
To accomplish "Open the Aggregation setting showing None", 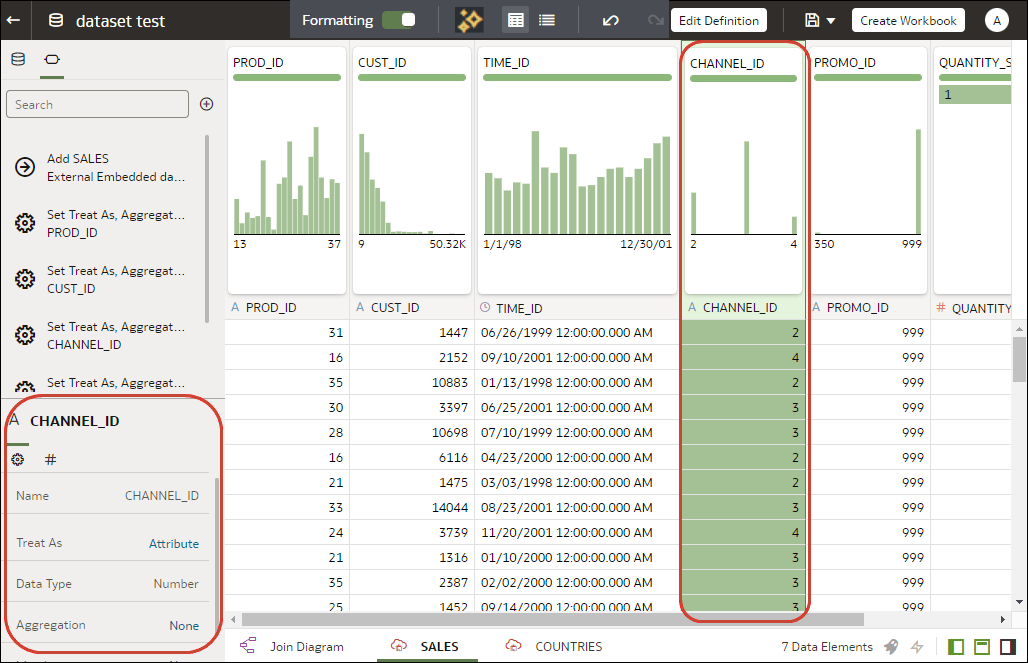I will point(184,624).
